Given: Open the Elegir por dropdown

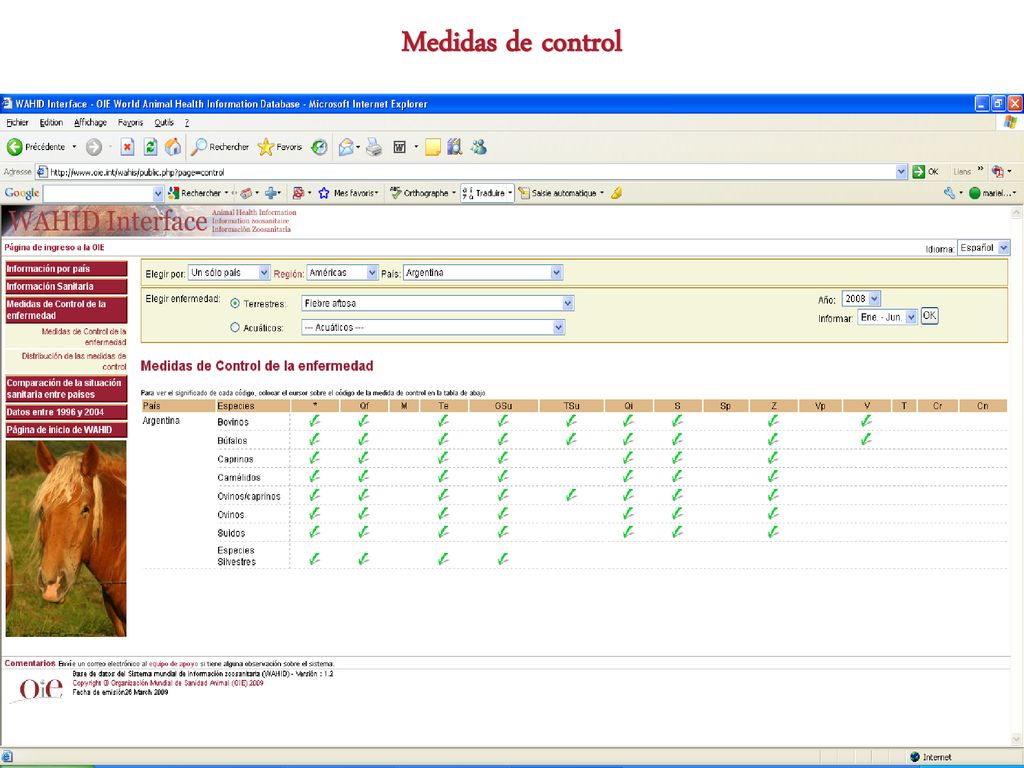Looking at the screenshot, I should coord(229,273).
